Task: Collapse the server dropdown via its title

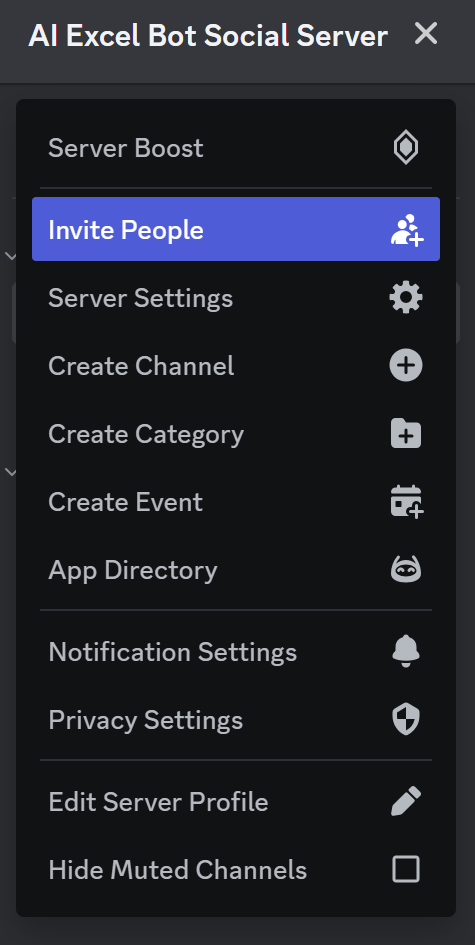Action: click(x=208, y=36)
